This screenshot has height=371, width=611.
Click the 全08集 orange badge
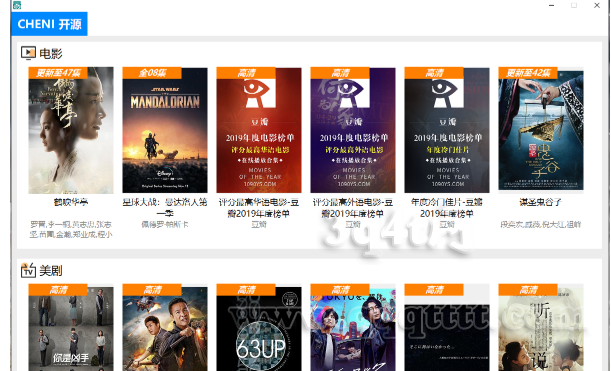[152, 72]
